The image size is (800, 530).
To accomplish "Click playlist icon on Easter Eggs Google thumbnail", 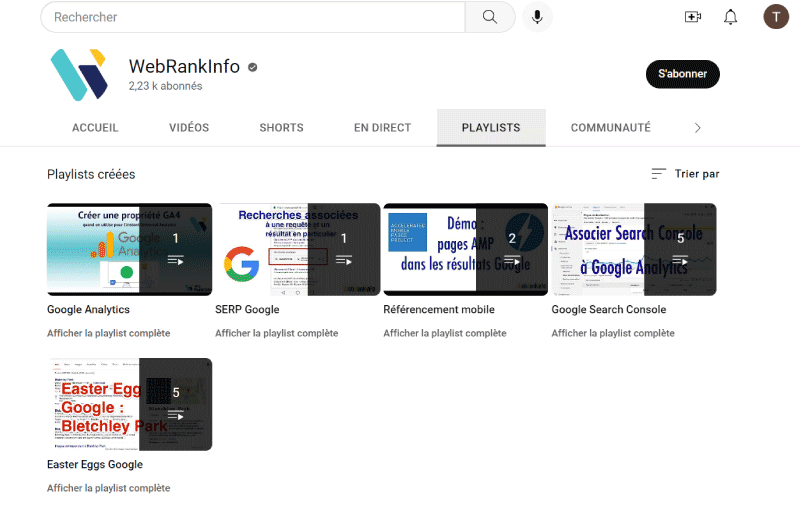I will click(176, 415).
